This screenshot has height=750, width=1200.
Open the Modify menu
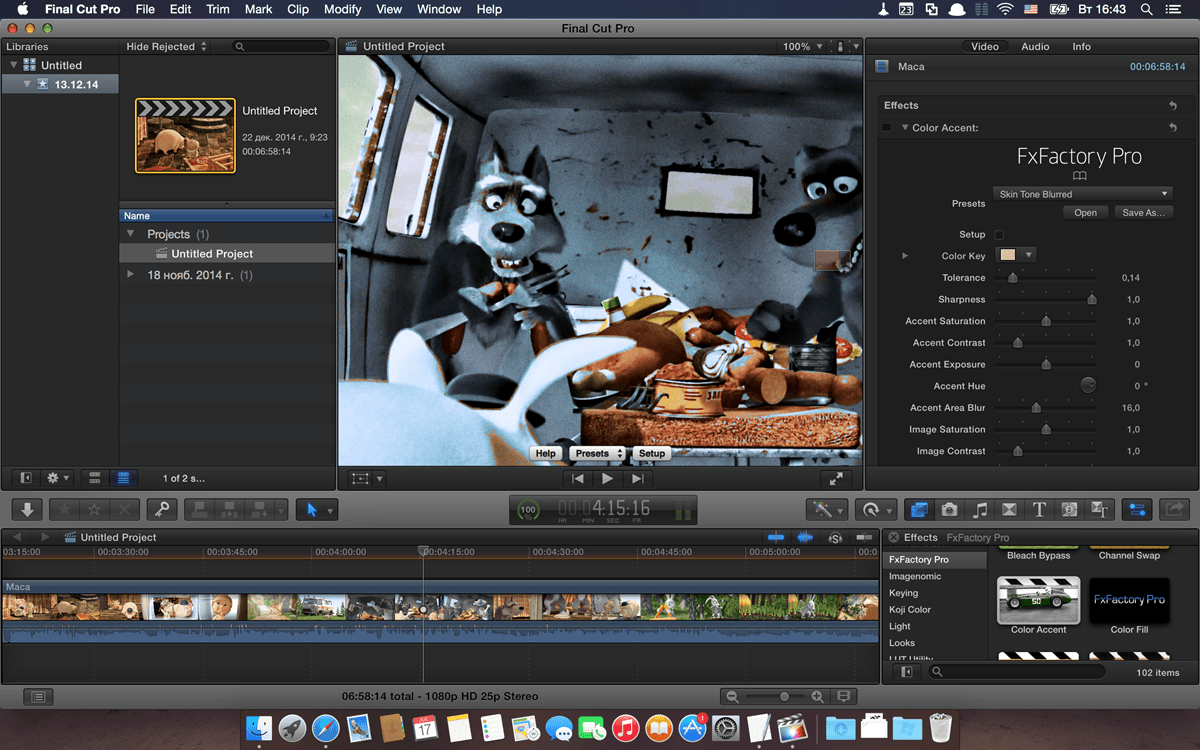click(x=343, y=9)
